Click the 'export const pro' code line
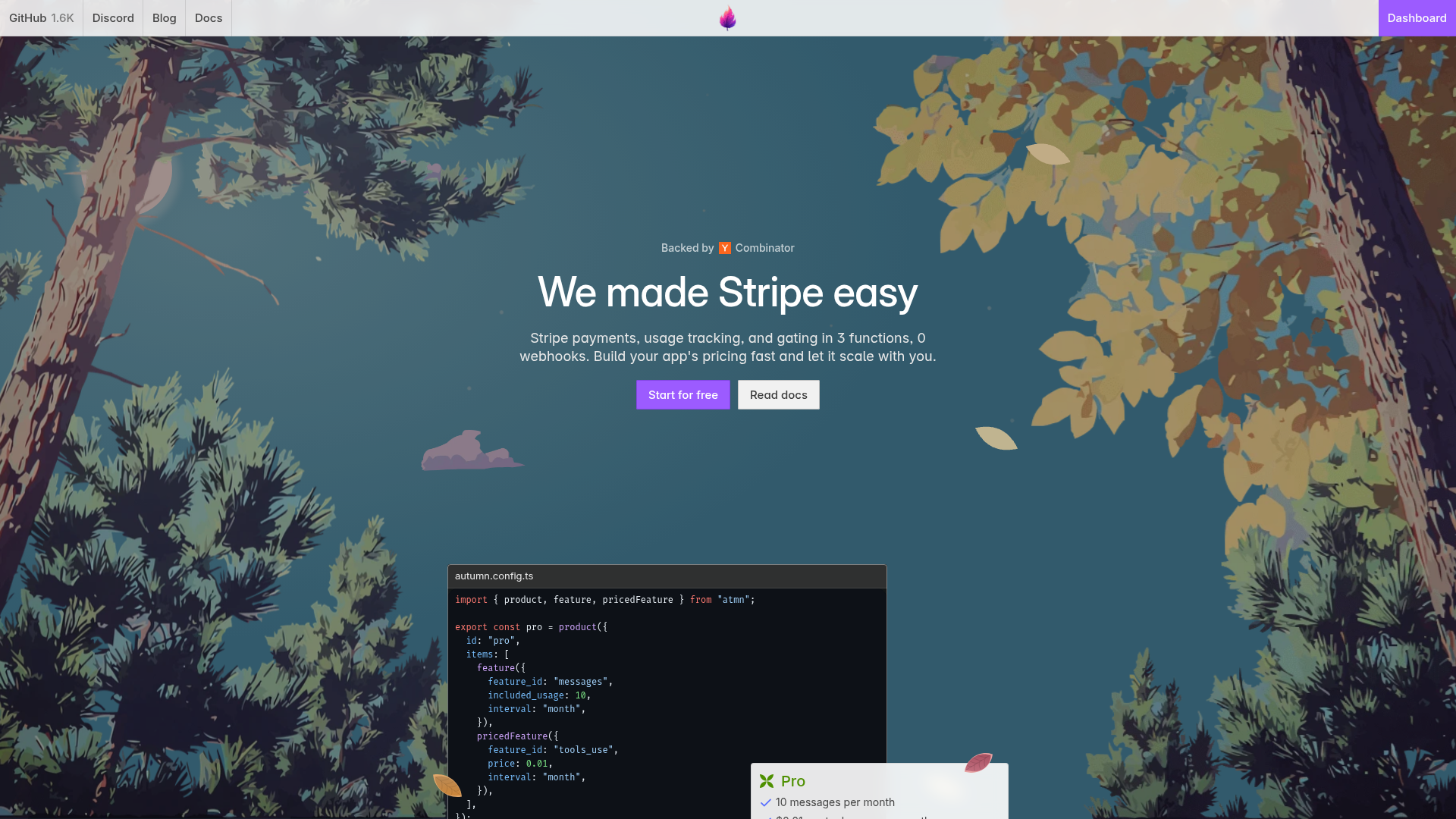1456x819 pixels. tap(531, 627)
